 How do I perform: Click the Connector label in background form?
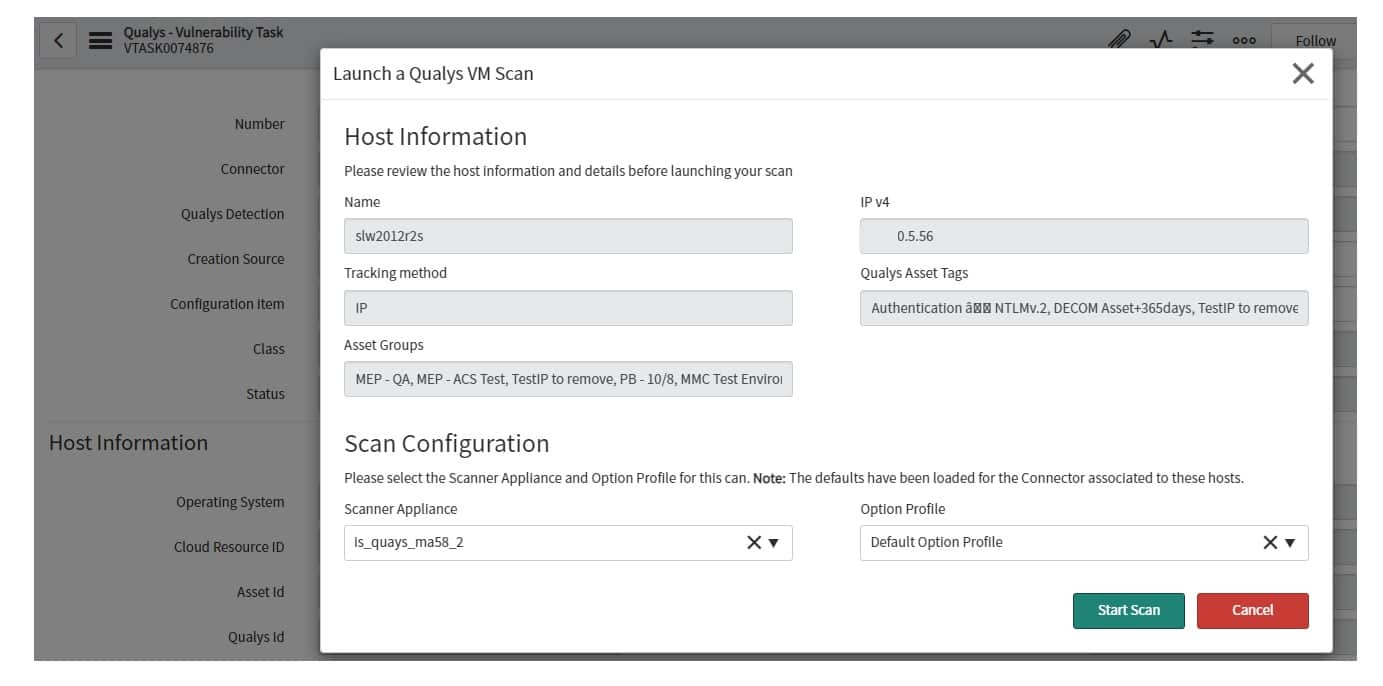pos(253,169)
